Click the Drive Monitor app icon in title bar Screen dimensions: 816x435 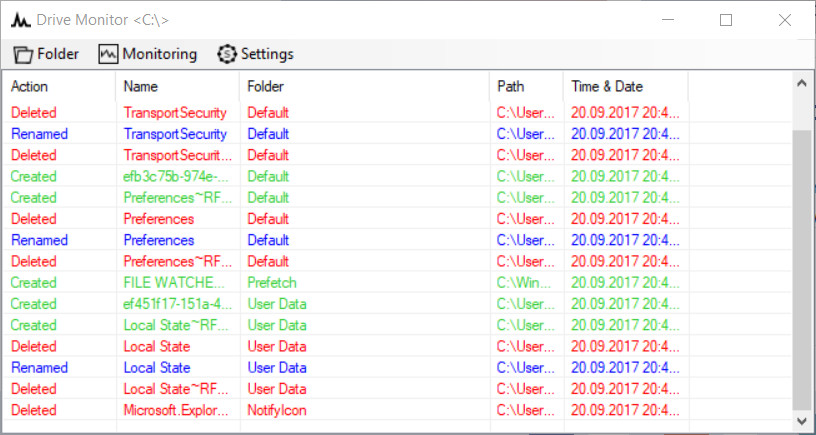click(21, 21)
